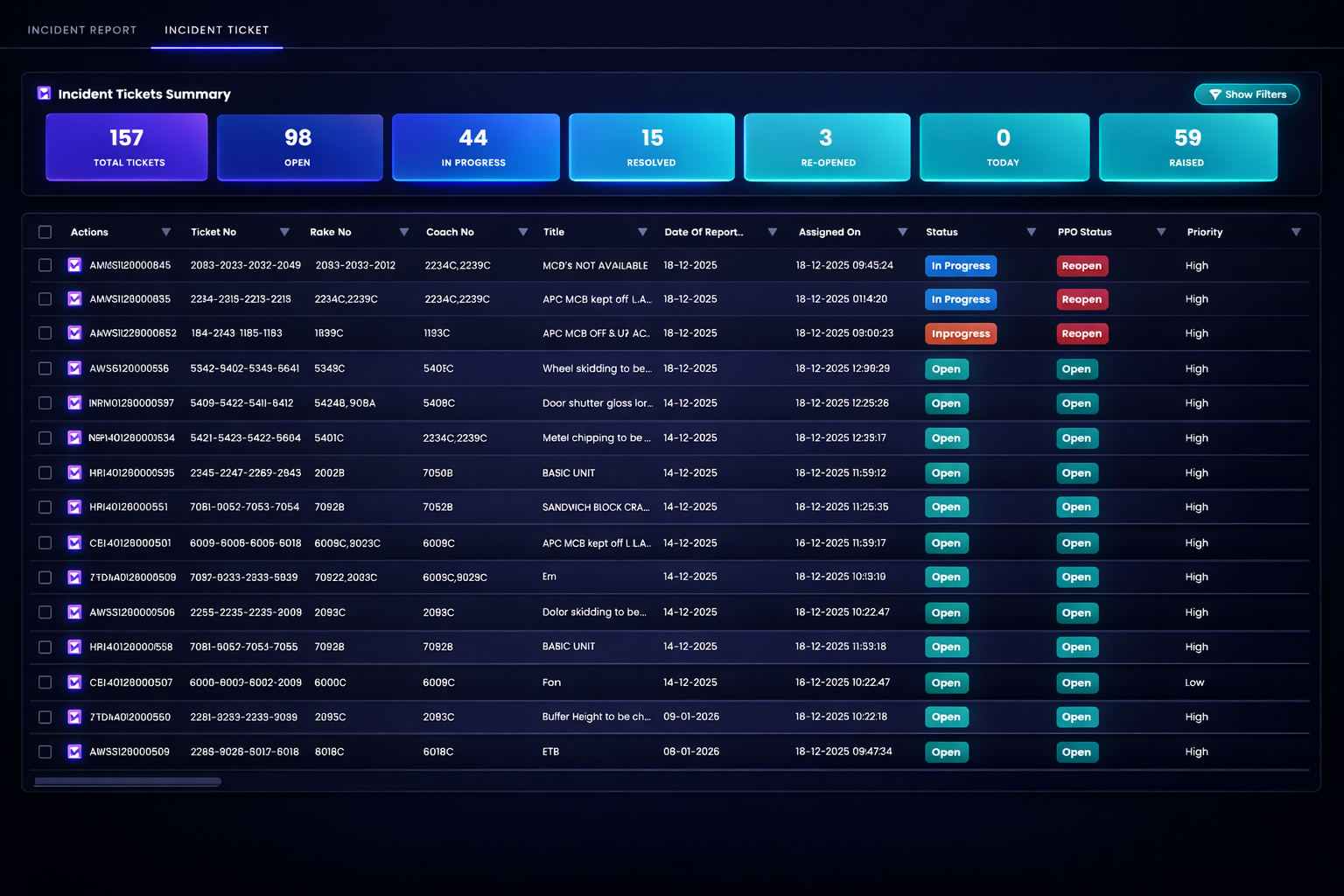Screen dimensions: 1344x896
Task: Click filter icon on Priority column
Action: click(1296, 232)
